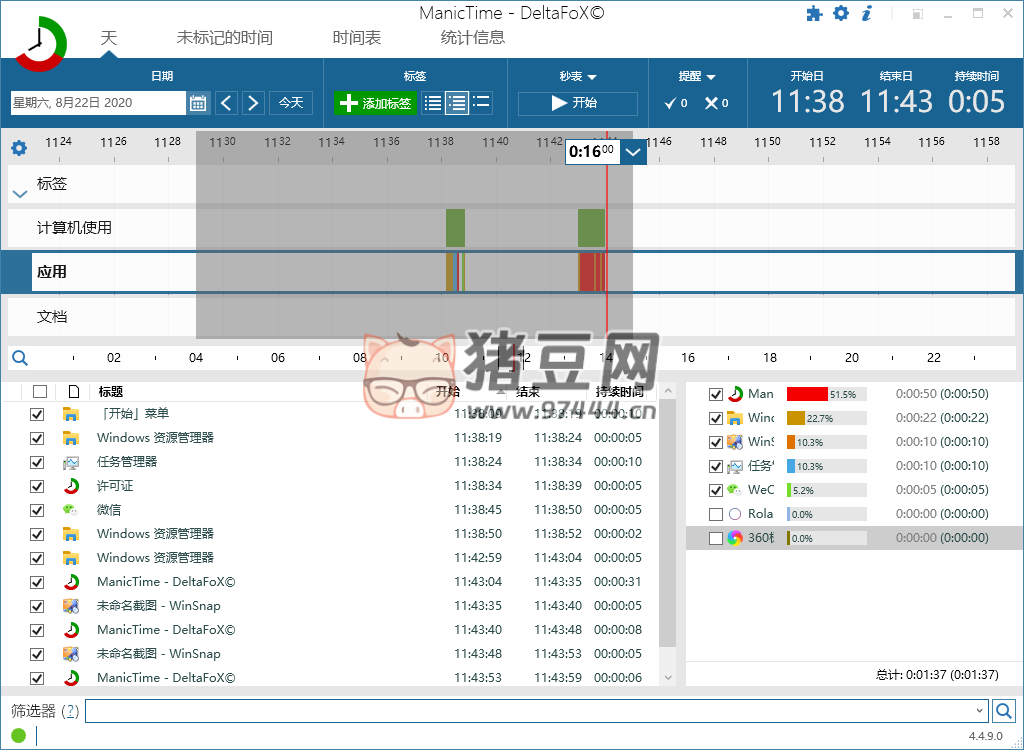Click into the 筛选器 filter input field
This screenshot has height=750, width=1024.
click(530, 711)
